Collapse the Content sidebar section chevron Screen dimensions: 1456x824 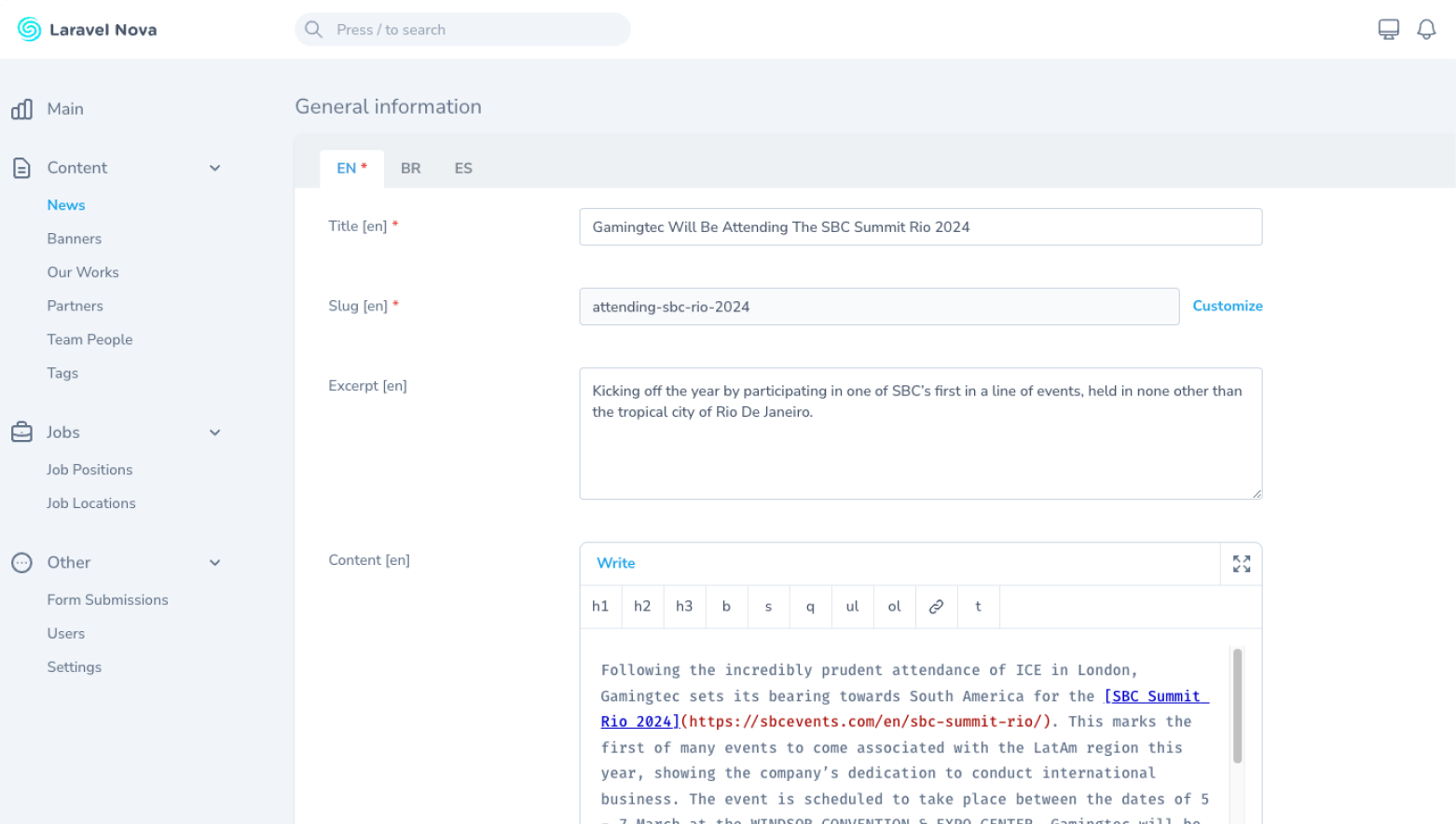tap(215, 169)
